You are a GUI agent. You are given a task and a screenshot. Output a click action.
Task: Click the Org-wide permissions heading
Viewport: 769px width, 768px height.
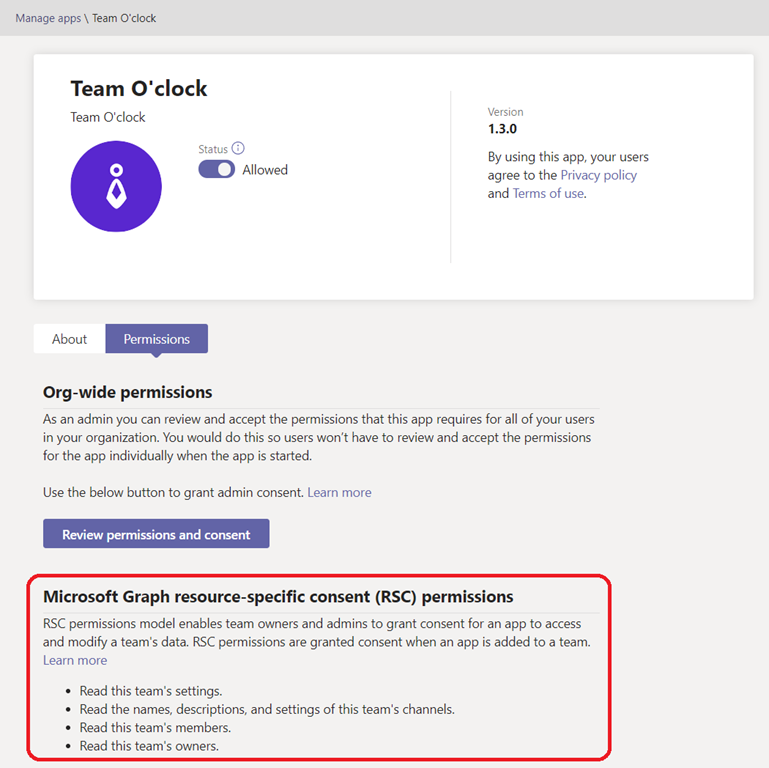(128, 392)
